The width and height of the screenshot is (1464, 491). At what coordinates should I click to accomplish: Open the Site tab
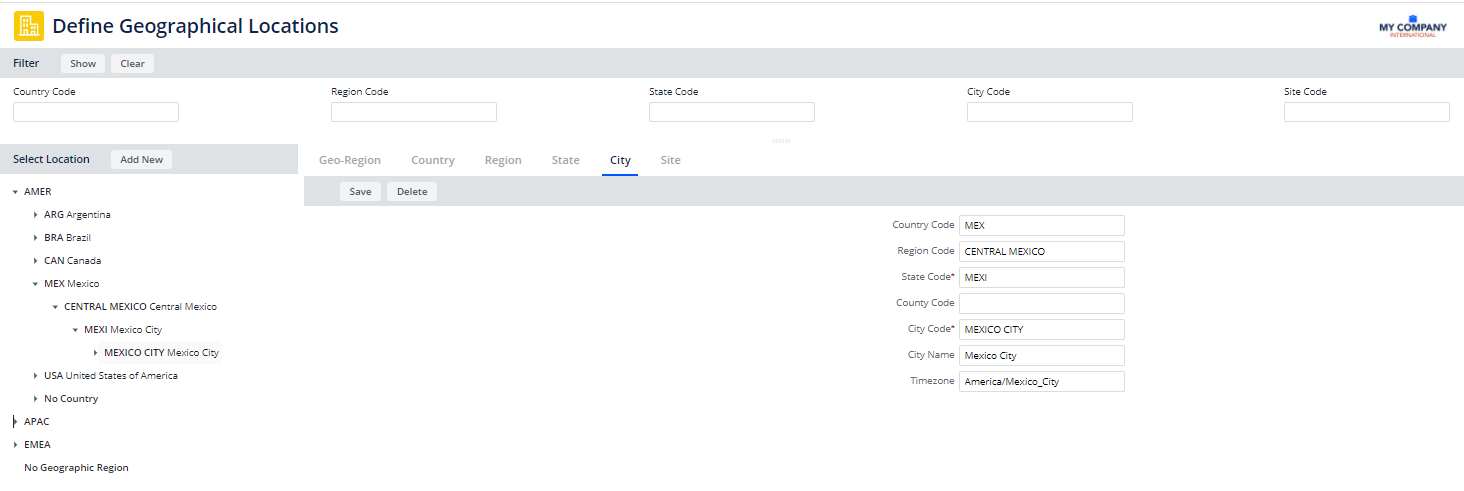point(670,160)
